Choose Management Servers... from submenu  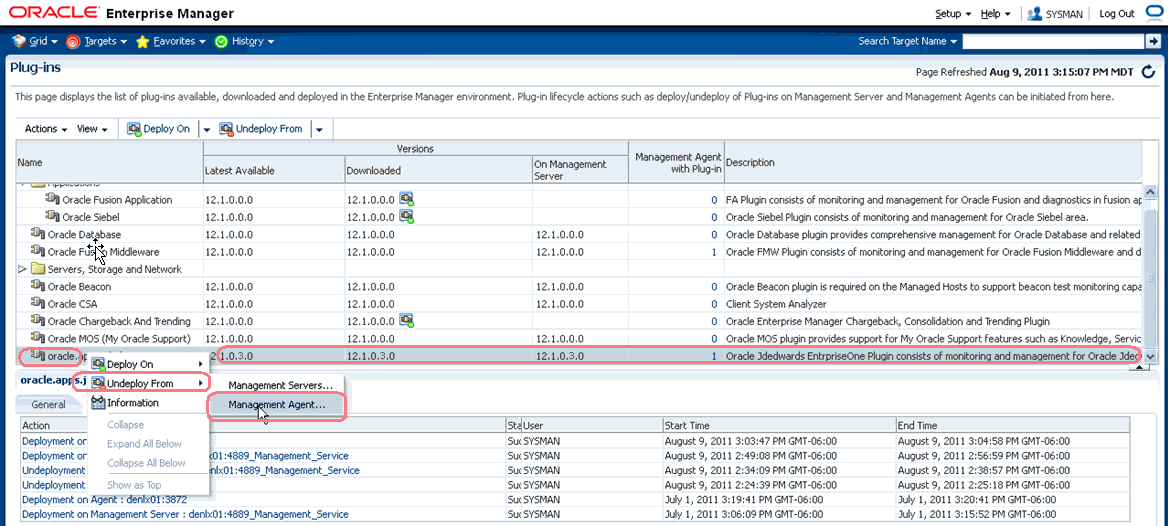(x=280, y=385)
